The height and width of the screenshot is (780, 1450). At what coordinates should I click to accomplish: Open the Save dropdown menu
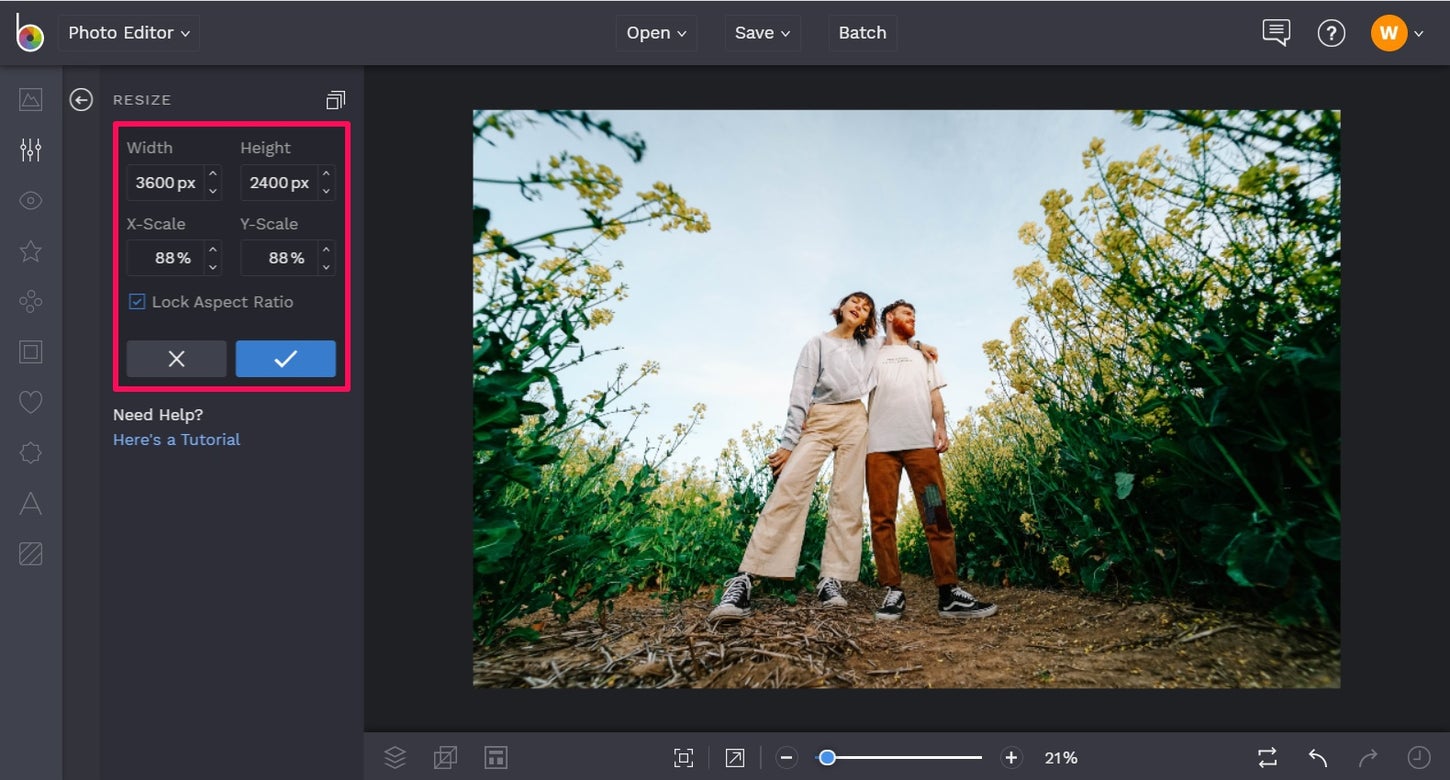click(762, 32)
